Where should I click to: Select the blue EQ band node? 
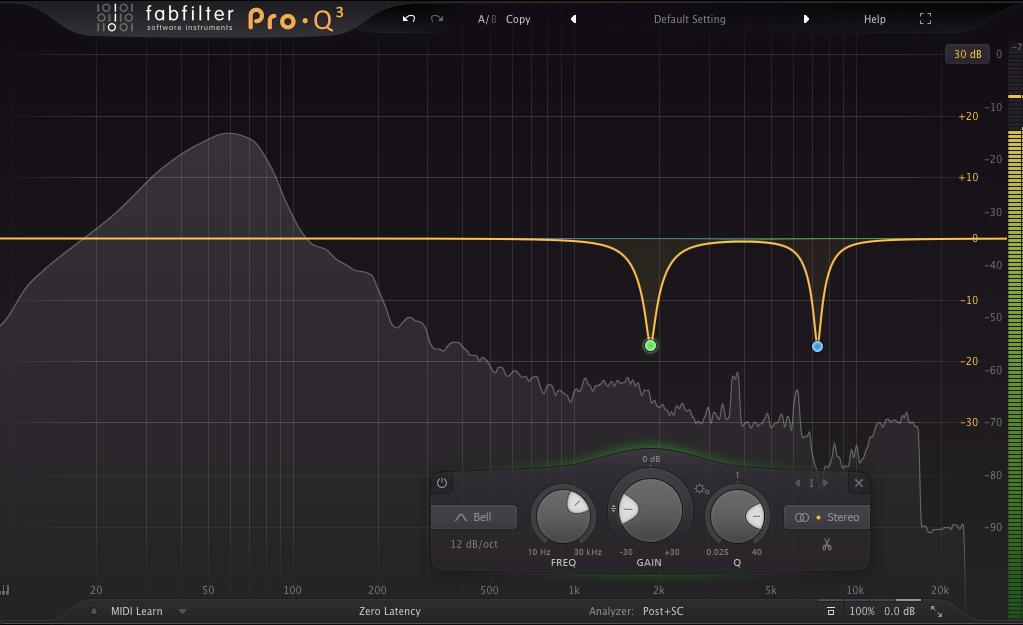click(x=817, y=346)
